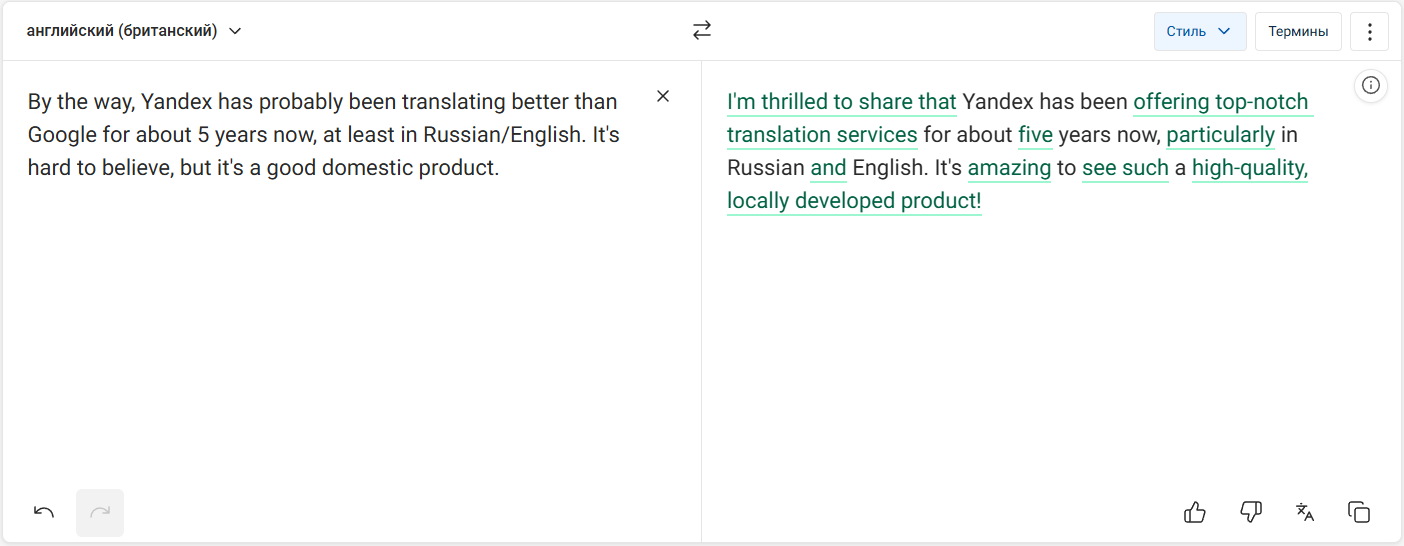
Task: Open the info icon in translation panel
Action: point(1371,86)
